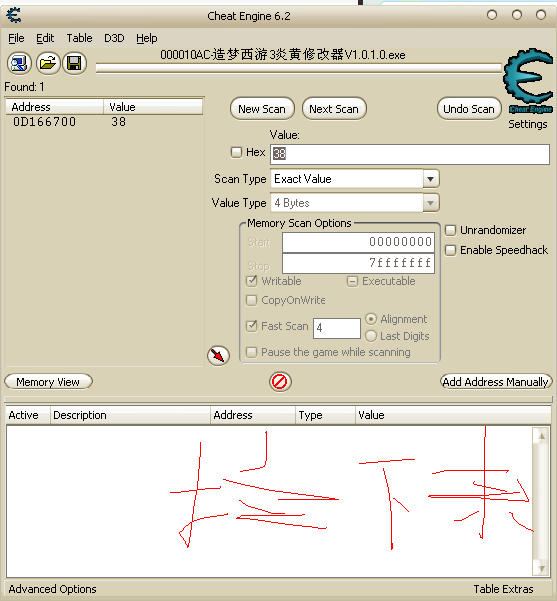Click the Undo Scan button
557x601 pixels.
coord(469,109)
